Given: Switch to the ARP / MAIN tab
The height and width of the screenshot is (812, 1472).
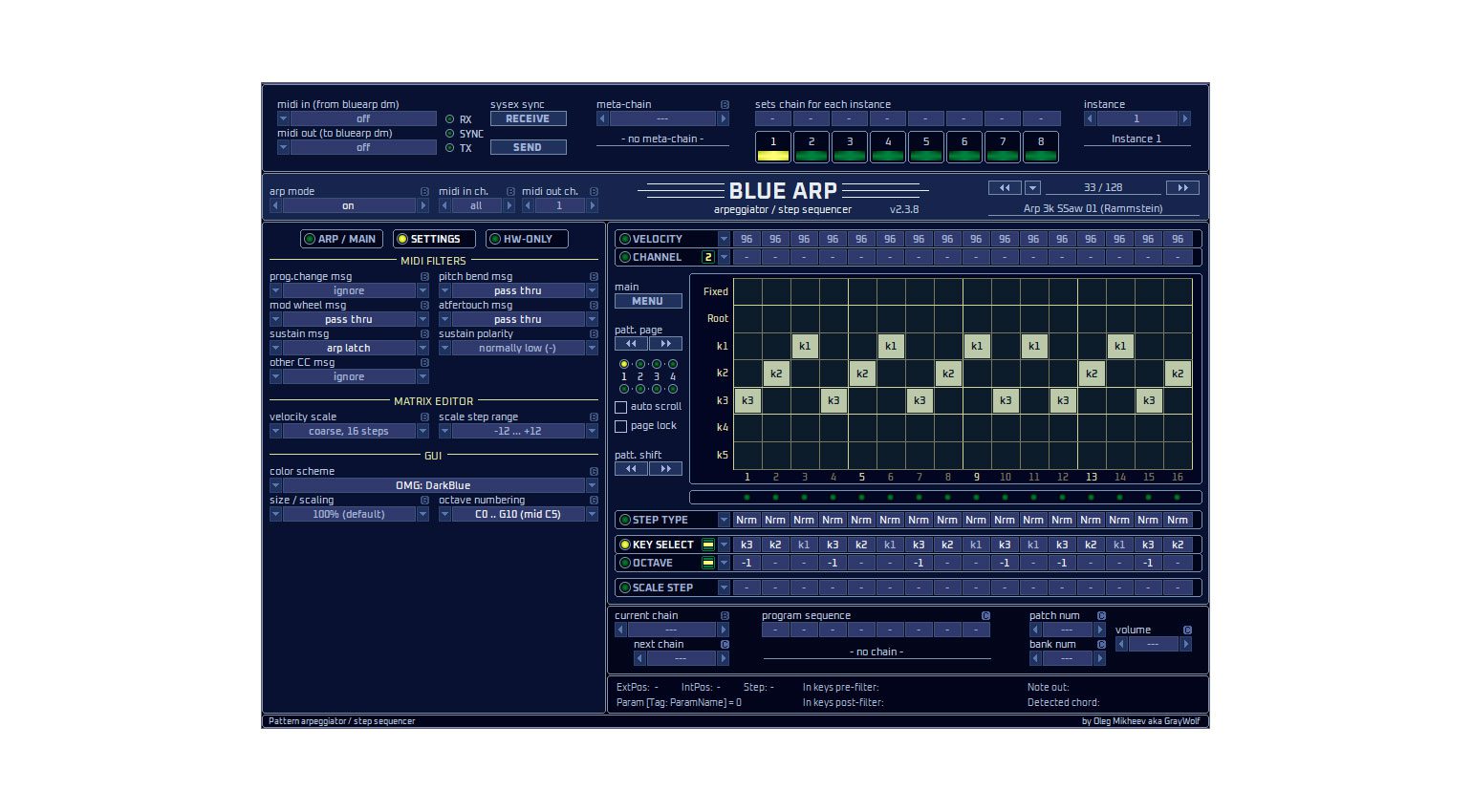Looking at the screenshot, I should click(340, 239).
